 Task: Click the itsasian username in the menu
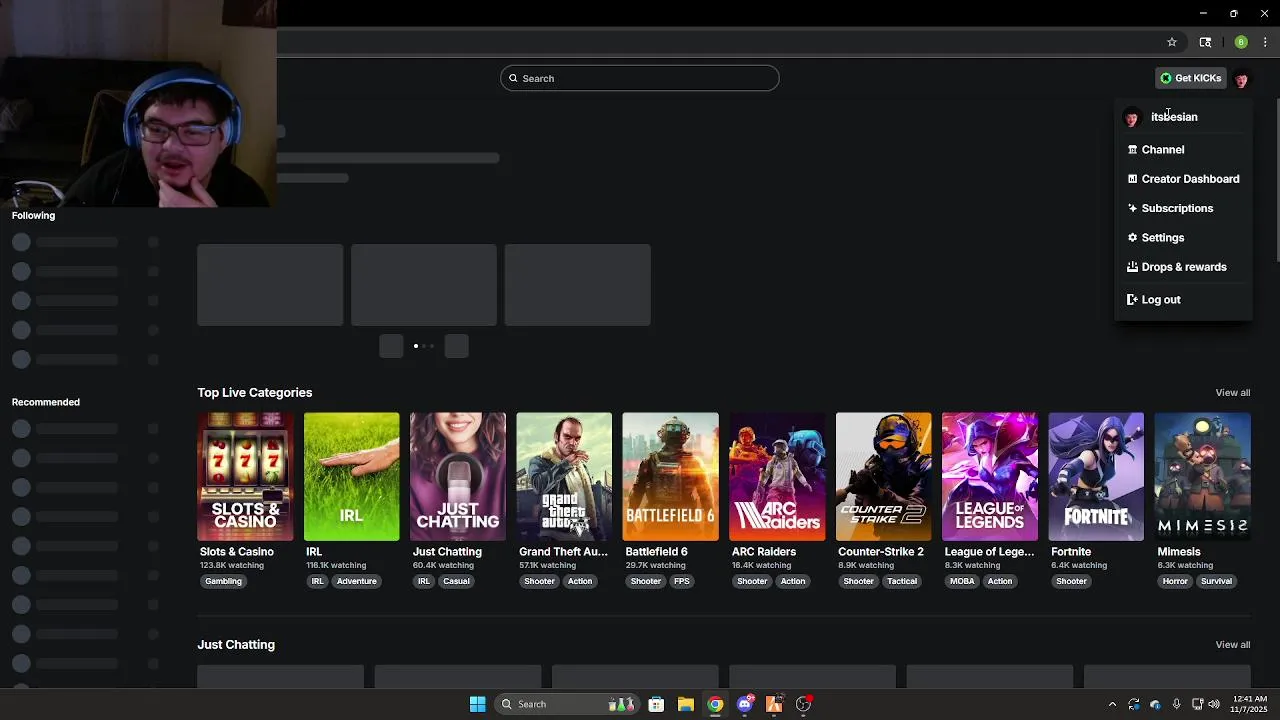click(1174, 117)
